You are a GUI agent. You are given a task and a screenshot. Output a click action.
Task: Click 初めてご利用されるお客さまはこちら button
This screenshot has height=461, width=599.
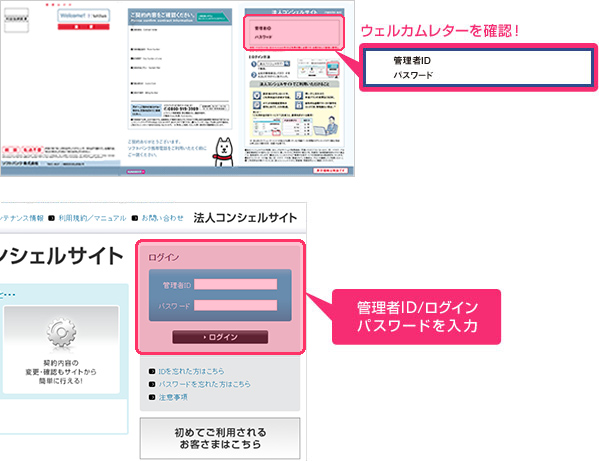coord(220,438)
